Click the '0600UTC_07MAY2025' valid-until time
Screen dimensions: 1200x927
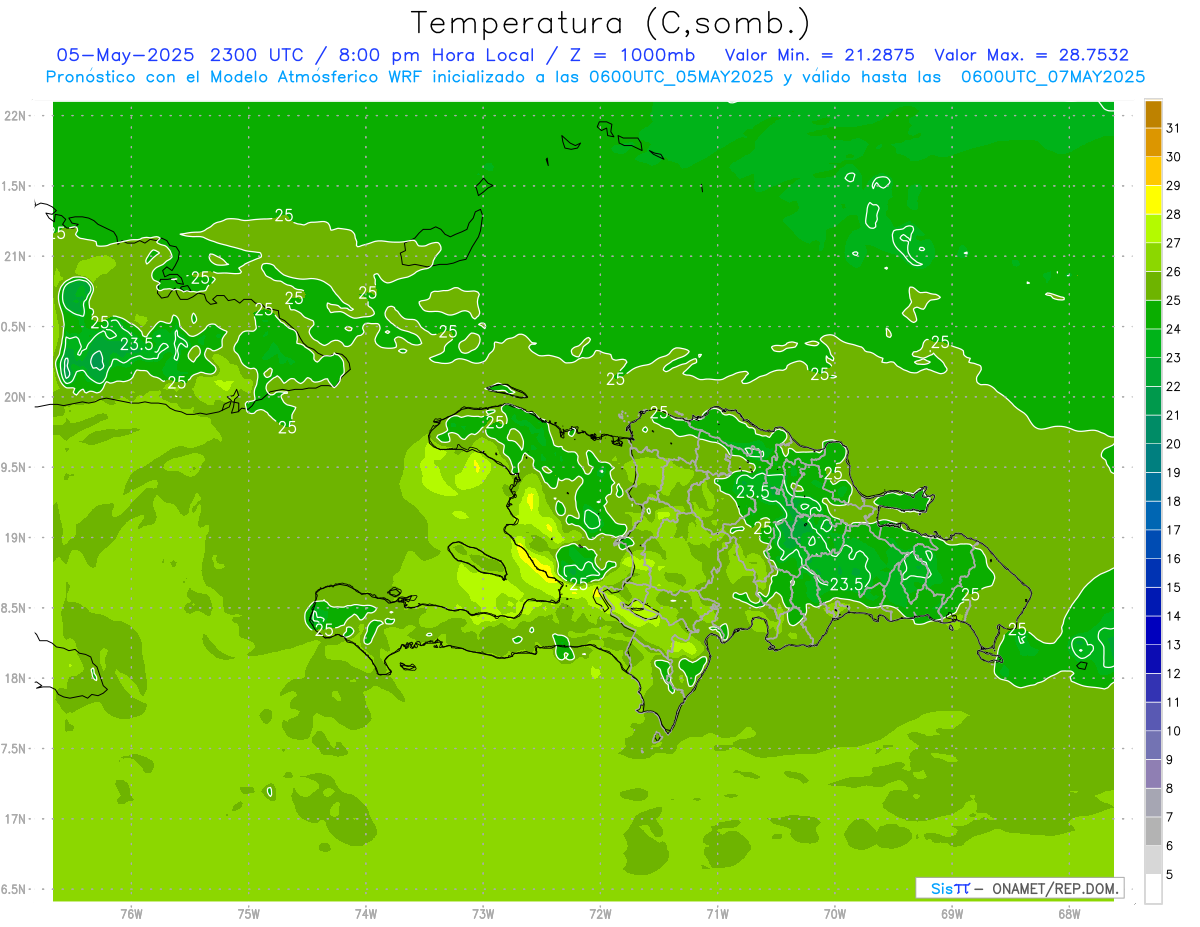tap(1053, 76)
